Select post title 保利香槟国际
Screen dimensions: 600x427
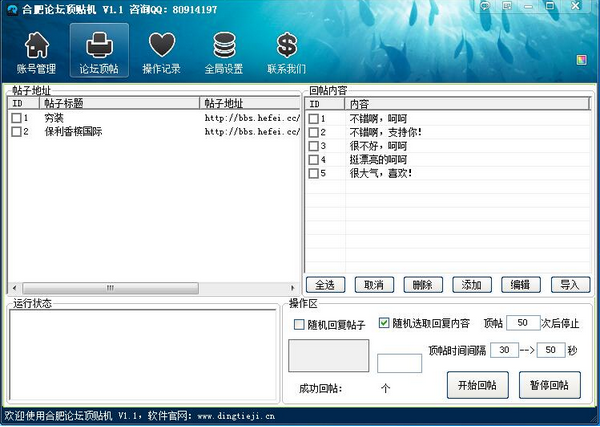coord(73,132)
